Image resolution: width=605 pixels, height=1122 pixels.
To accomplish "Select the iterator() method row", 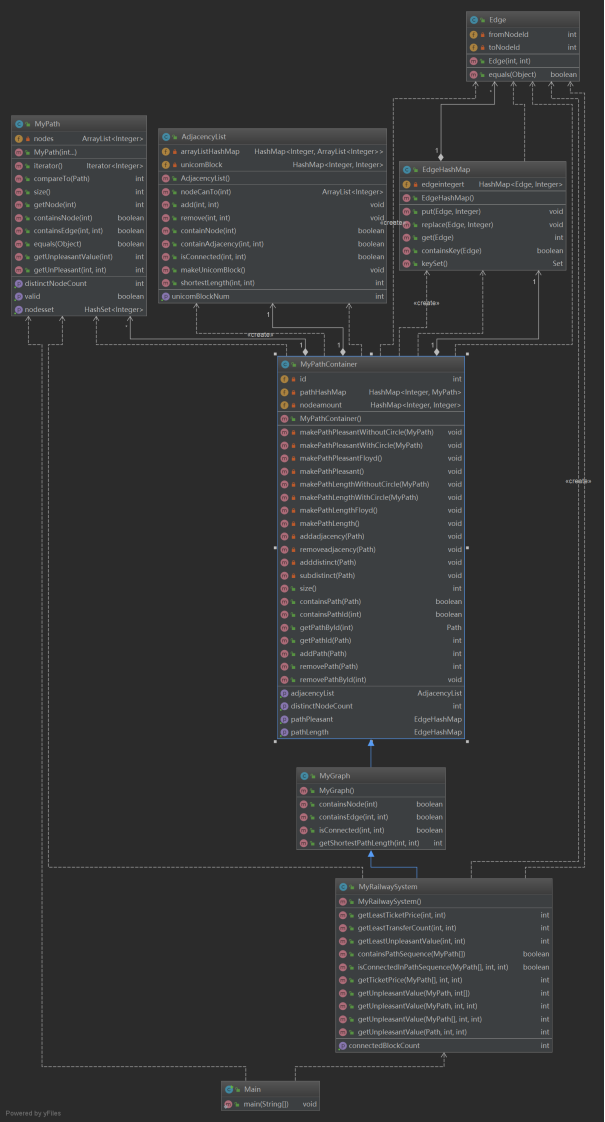I will tap(79, 165).
